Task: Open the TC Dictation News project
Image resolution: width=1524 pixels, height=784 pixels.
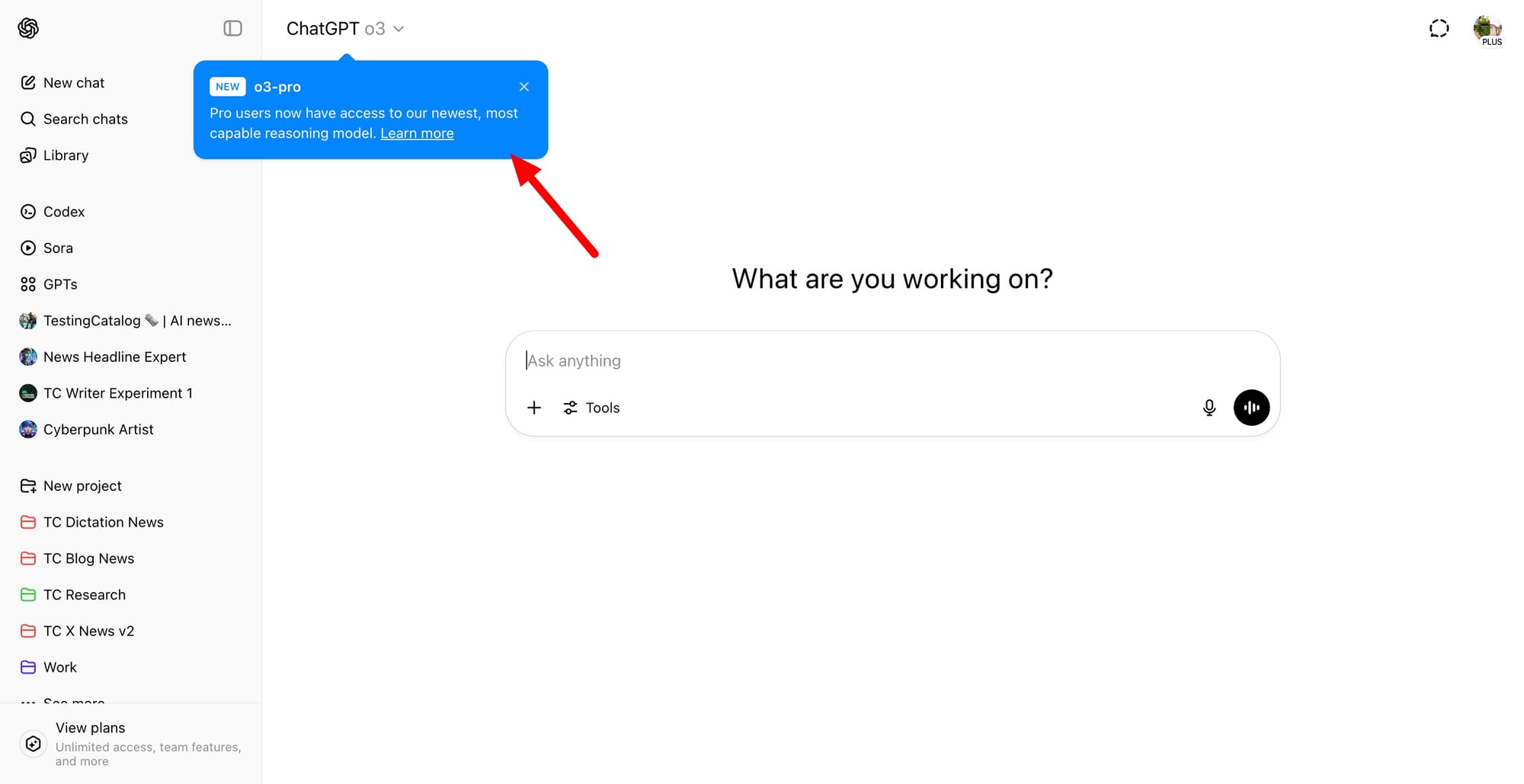Action: point(131,522)
